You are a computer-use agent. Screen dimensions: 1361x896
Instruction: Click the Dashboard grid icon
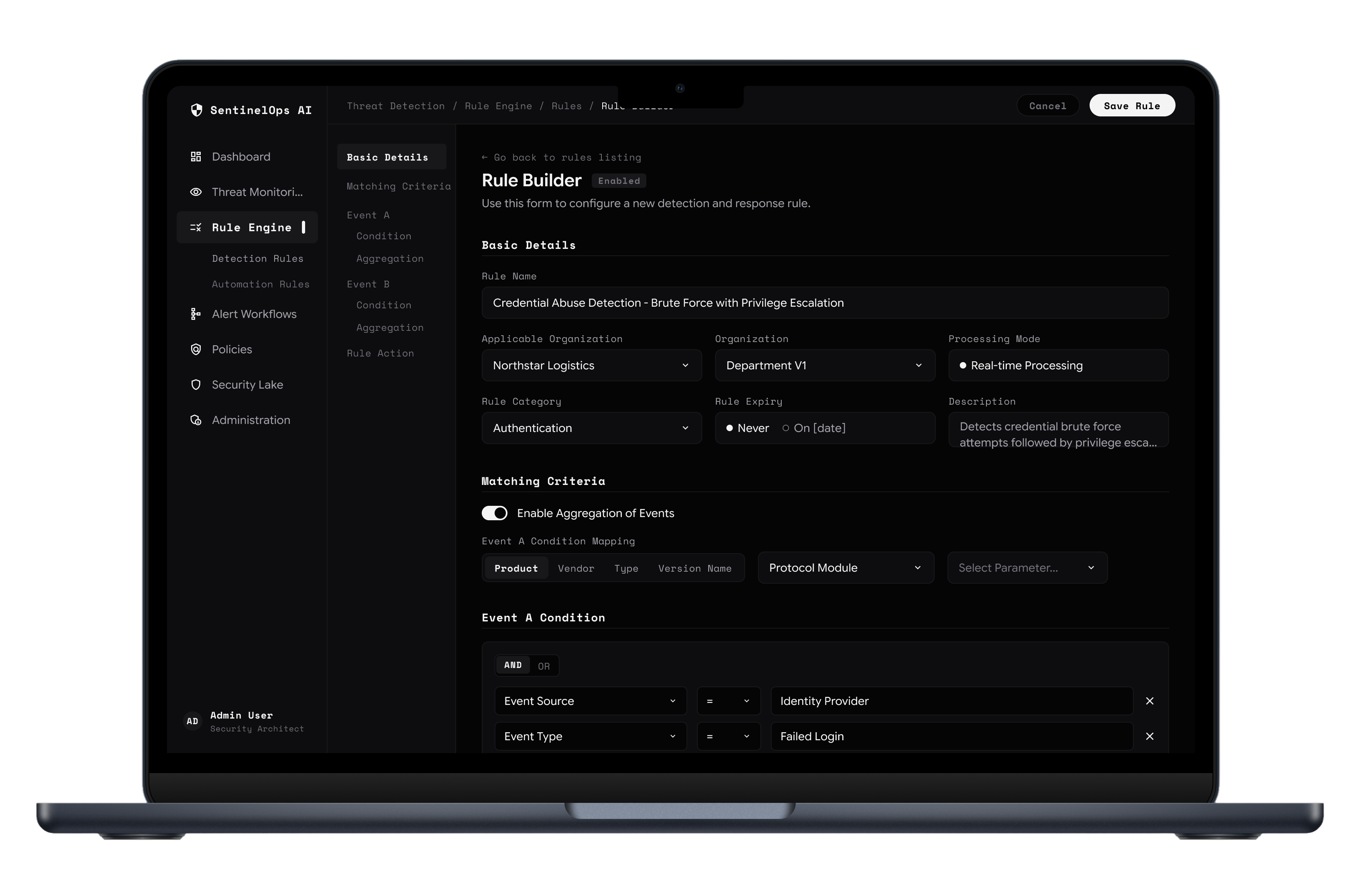pos(196,157)
